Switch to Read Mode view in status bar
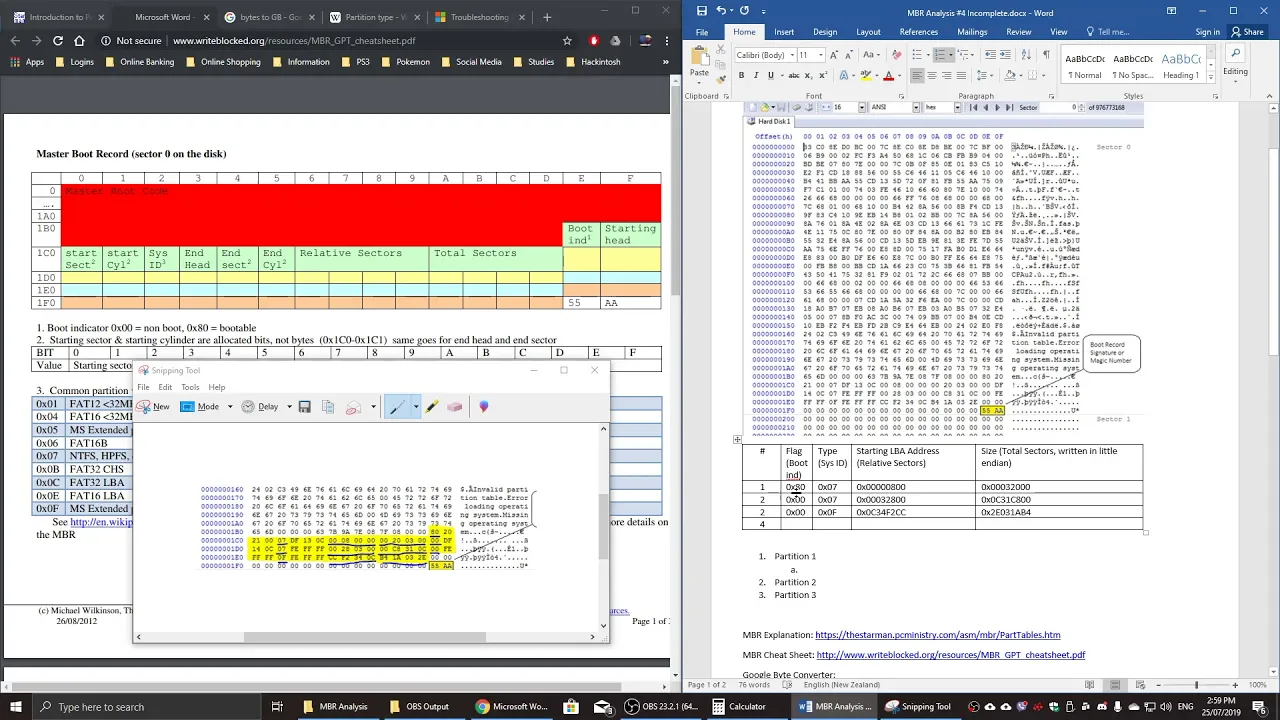Viewport: 1280px width, 720px height. (1089, 685)
